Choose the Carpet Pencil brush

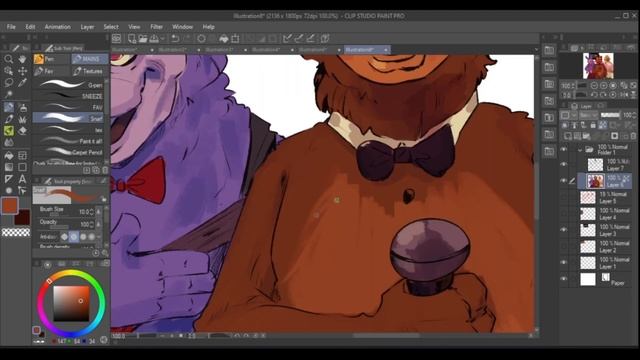tap(68, 152)
